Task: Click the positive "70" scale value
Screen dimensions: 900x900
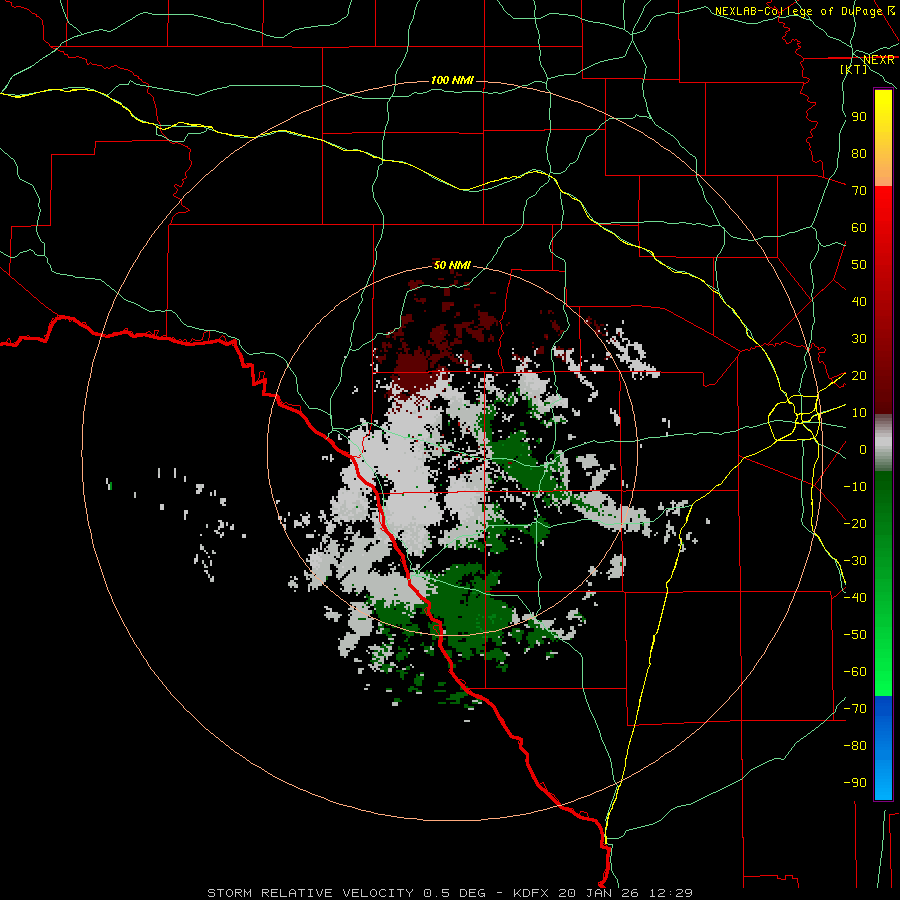Action: [x=859, y=191]
